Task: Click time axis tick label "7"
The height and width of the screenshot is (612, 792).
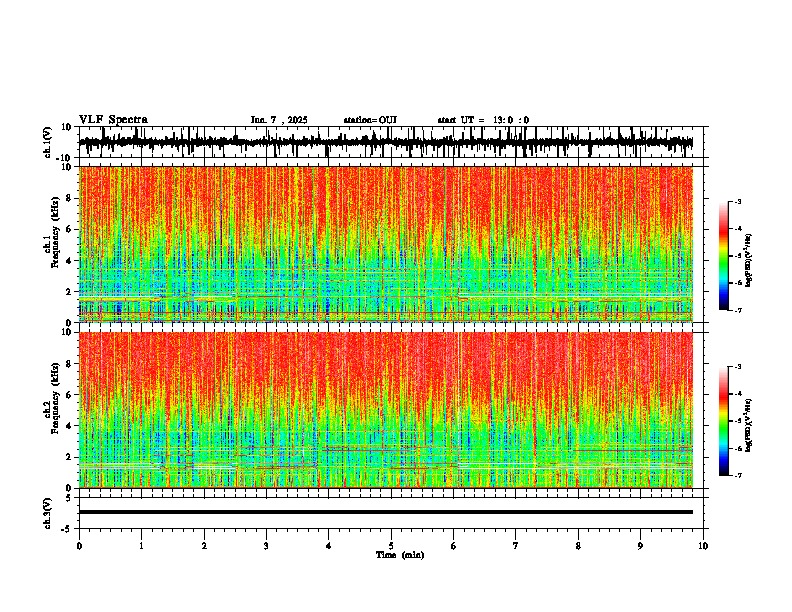Action: pyautogui.click(x=516, y=546)
